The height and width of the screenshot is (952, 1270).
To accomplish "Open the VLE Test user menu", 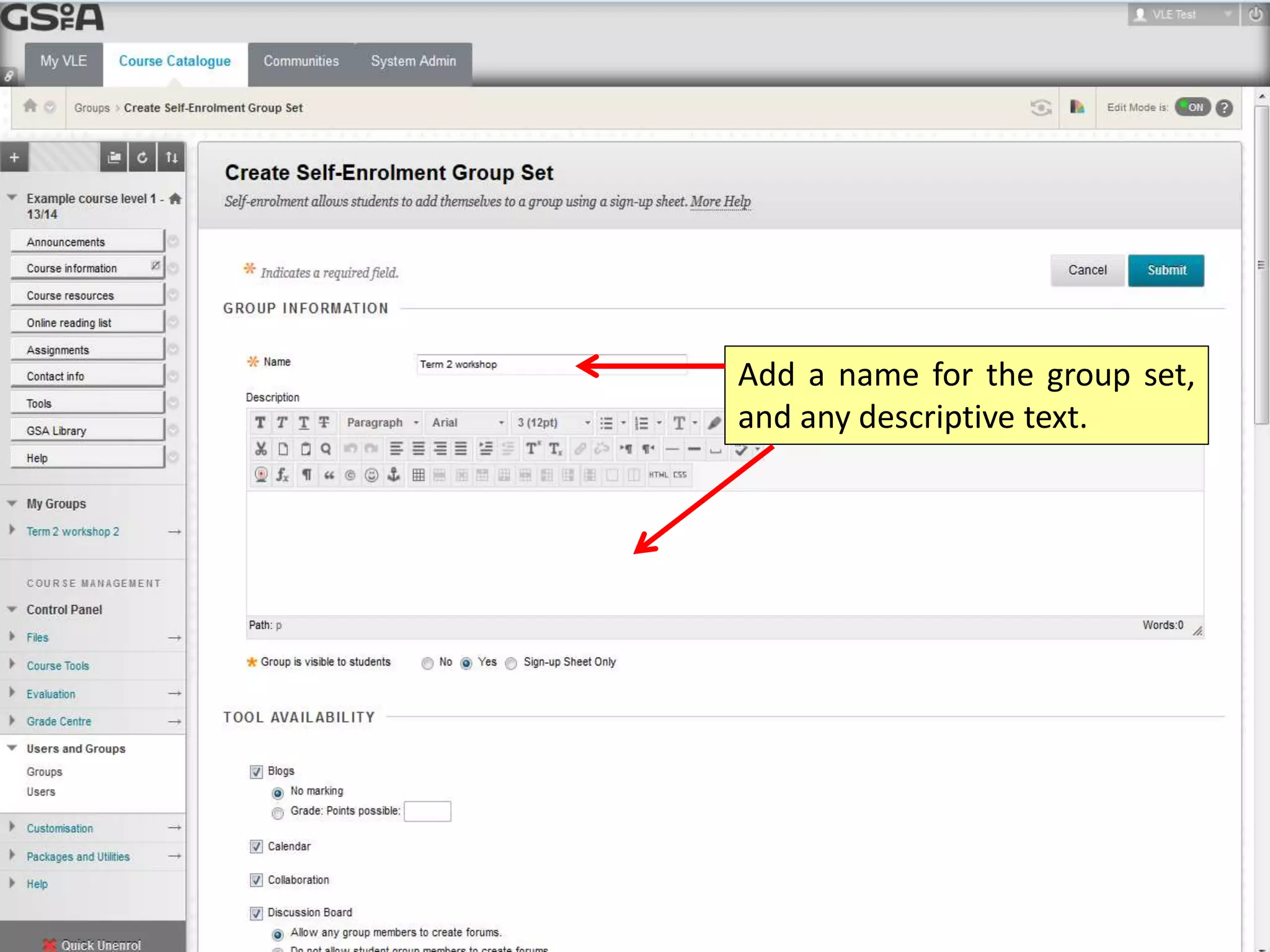I will tap(1183, 14).
